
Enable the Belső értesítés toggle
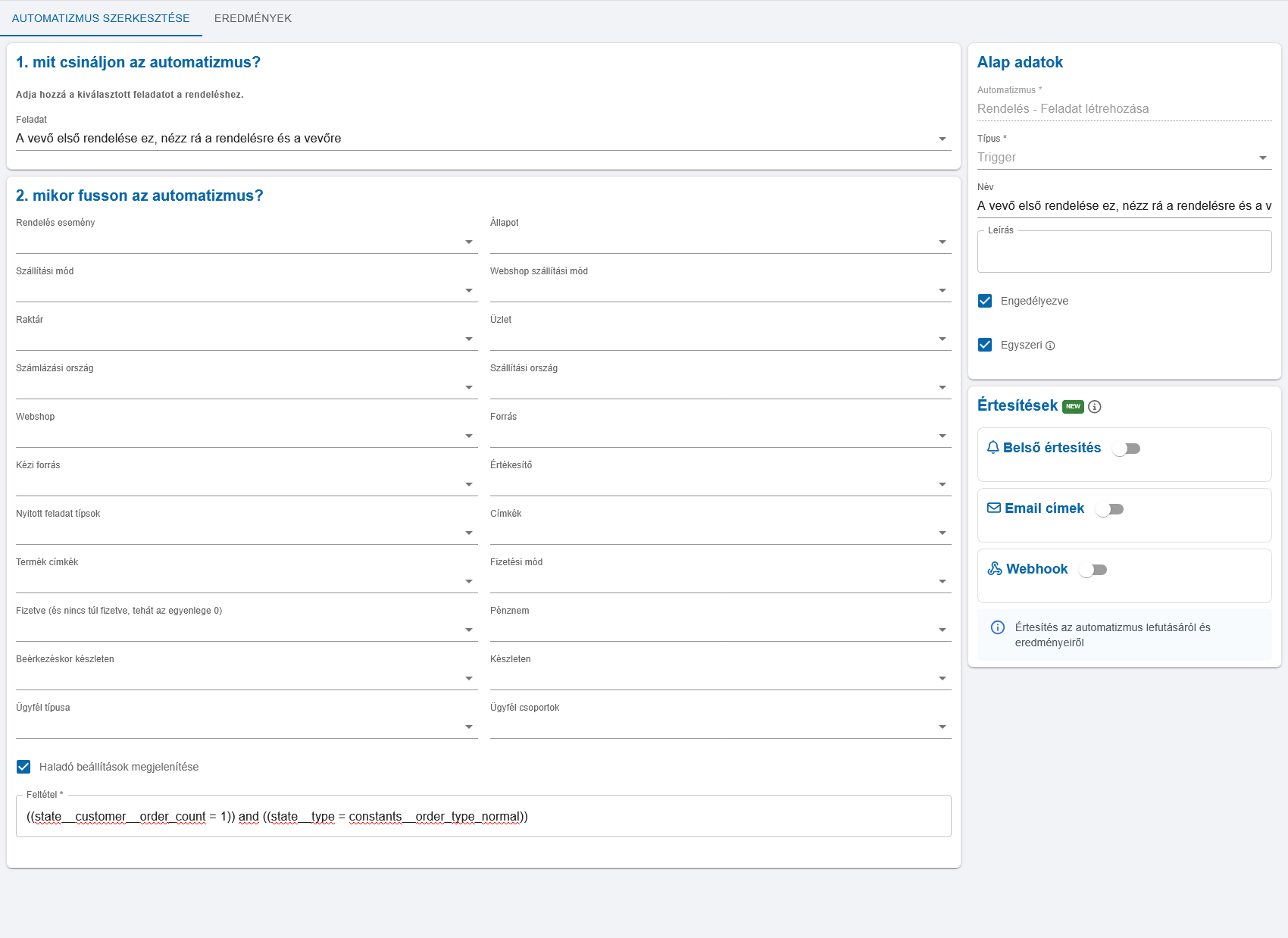click(x=1127, y=449)
